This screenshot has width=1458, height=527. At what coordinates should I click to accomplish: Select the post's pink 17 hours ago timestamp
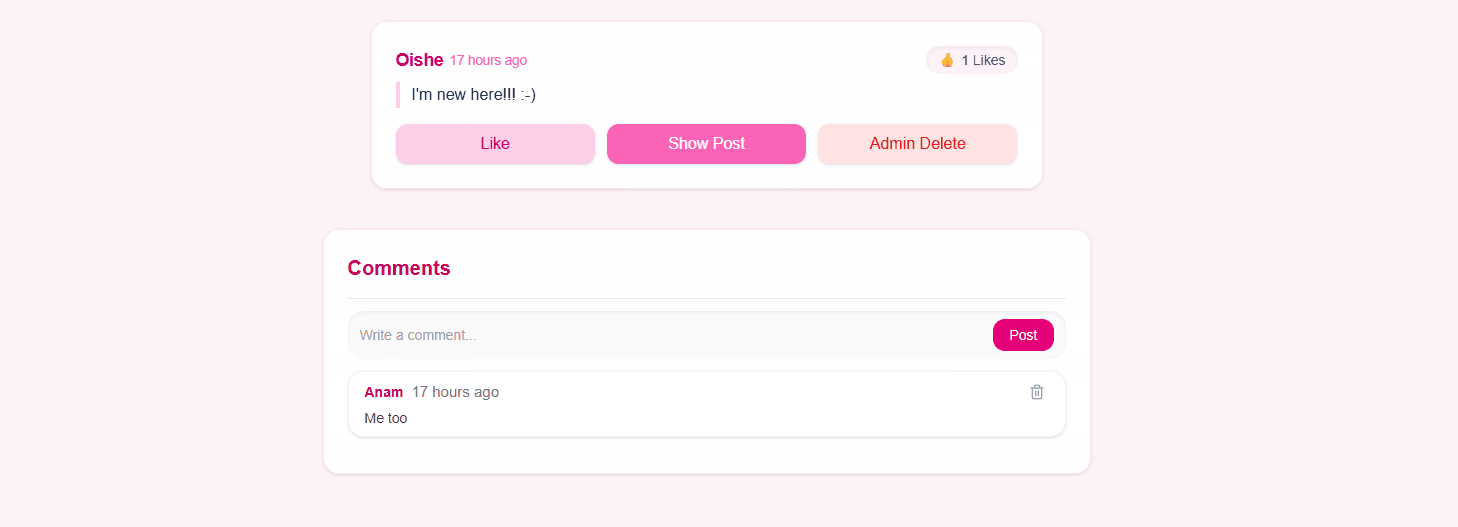[x=488, y=60]
